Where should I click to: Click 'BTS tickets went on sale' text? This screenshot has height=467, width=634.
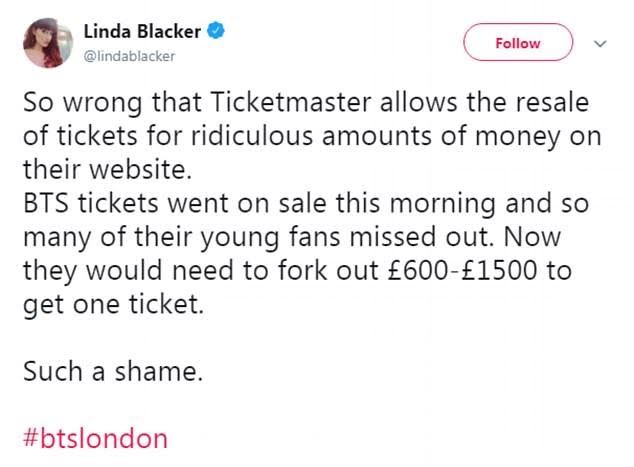click(175, 203)
